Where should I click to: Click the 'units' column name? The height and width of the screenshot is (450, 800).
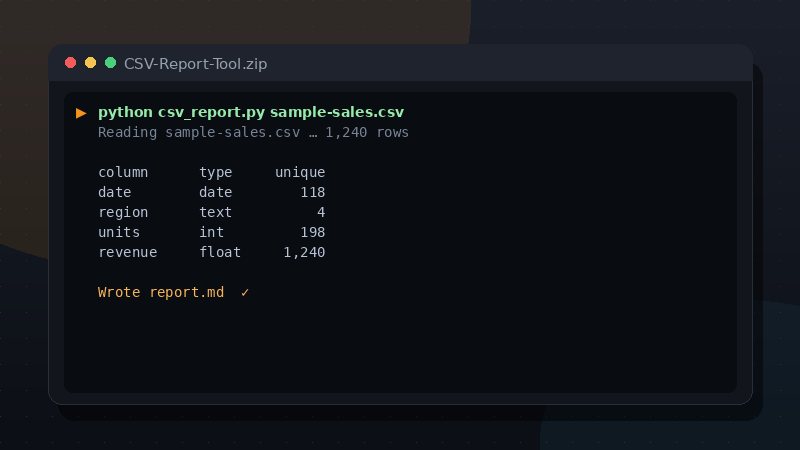tap(119, 232)
